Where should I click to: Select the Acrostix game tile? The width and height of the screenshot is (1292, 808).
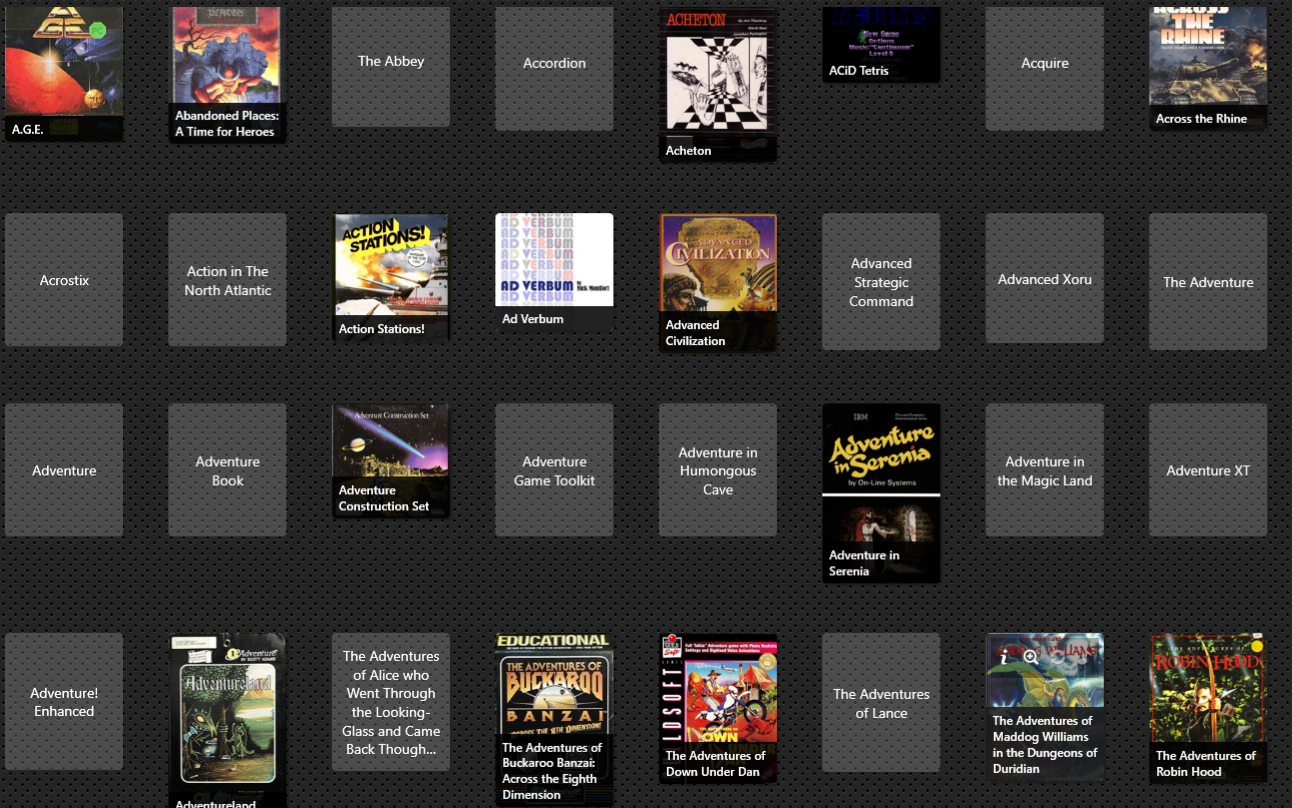(x=64, y=280)
